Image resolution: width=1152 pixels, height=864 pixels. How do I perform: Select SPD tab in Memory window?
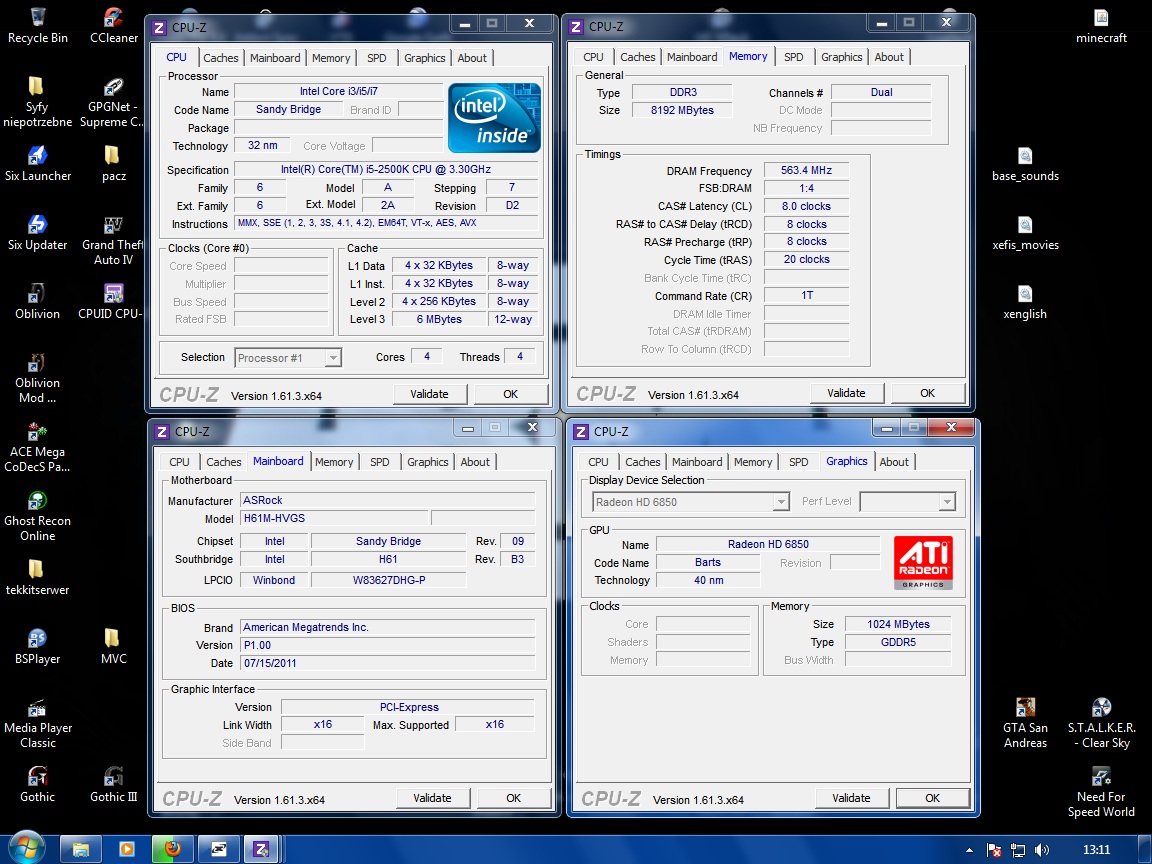coord(793,57)
